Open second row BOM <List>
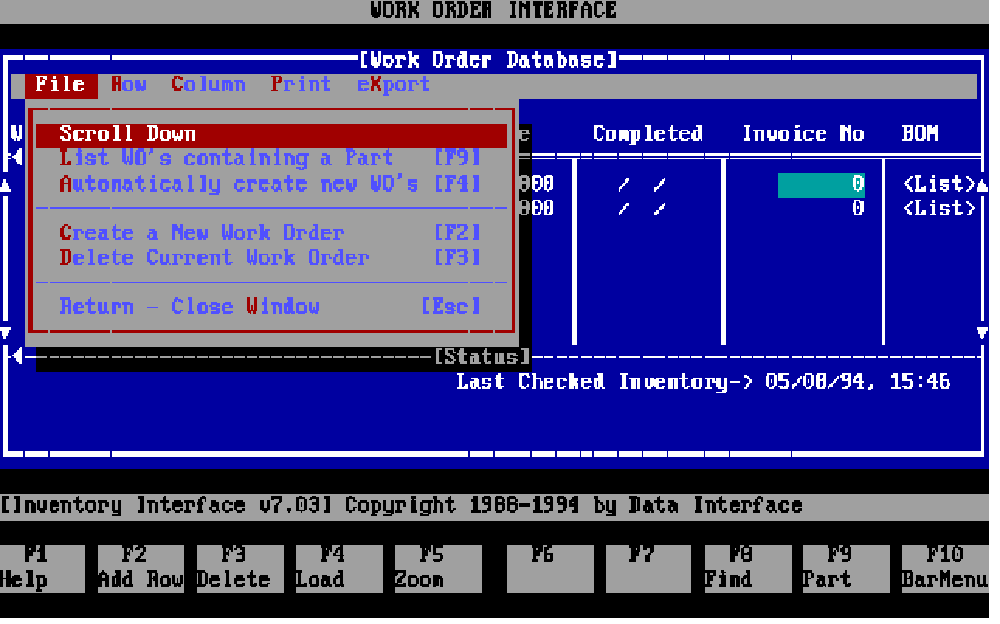Viewport: 1000px width, 624px height. (x=939, y=209)
